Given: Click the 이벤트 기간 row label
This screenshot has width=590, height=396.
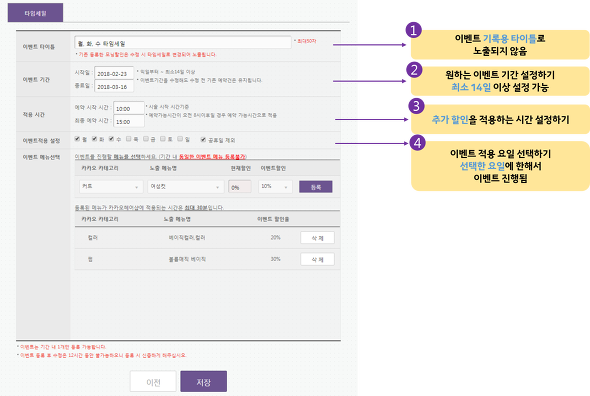Looking at the screenshot, I should (x=36, y=80).
